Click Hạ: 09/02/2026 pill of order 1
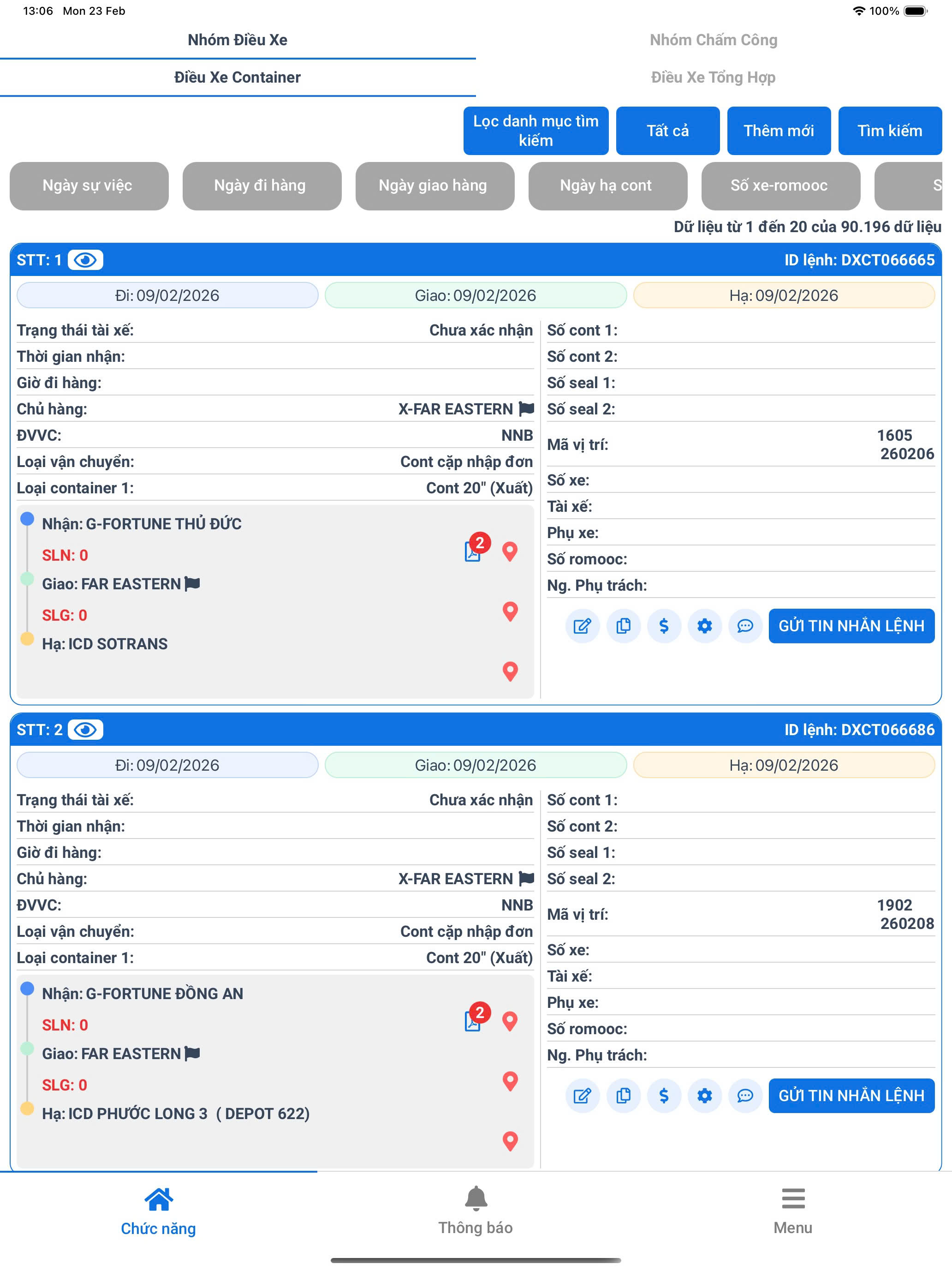The width and height of the screenshot is (952, 1270). 784,295
